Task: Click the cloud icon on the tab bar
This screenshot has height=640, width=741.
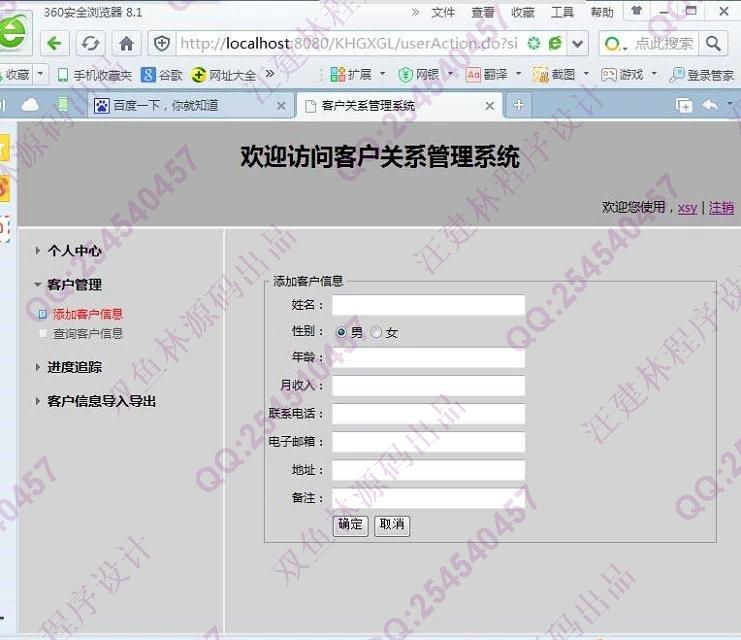Action: (30, 104)
